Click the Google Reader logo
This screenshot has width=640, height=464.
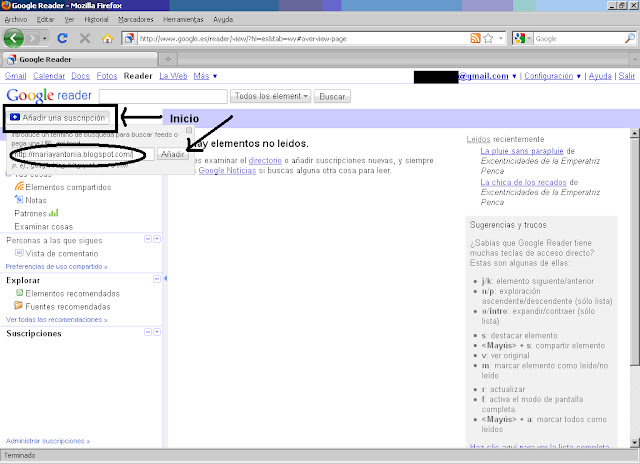point(49,96)
